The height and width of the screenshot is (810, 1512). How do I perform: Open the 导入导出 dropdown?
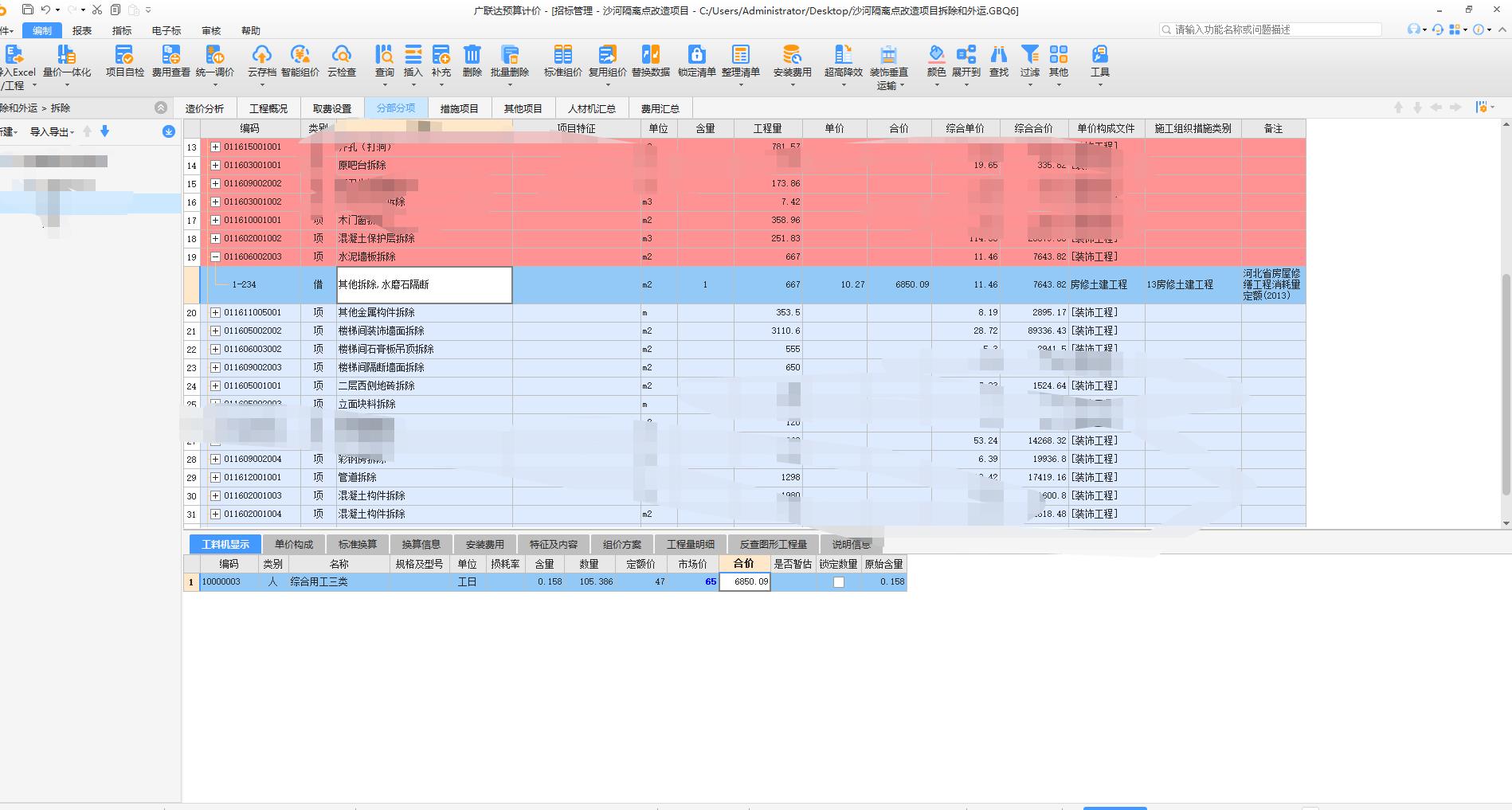(52, 132)
